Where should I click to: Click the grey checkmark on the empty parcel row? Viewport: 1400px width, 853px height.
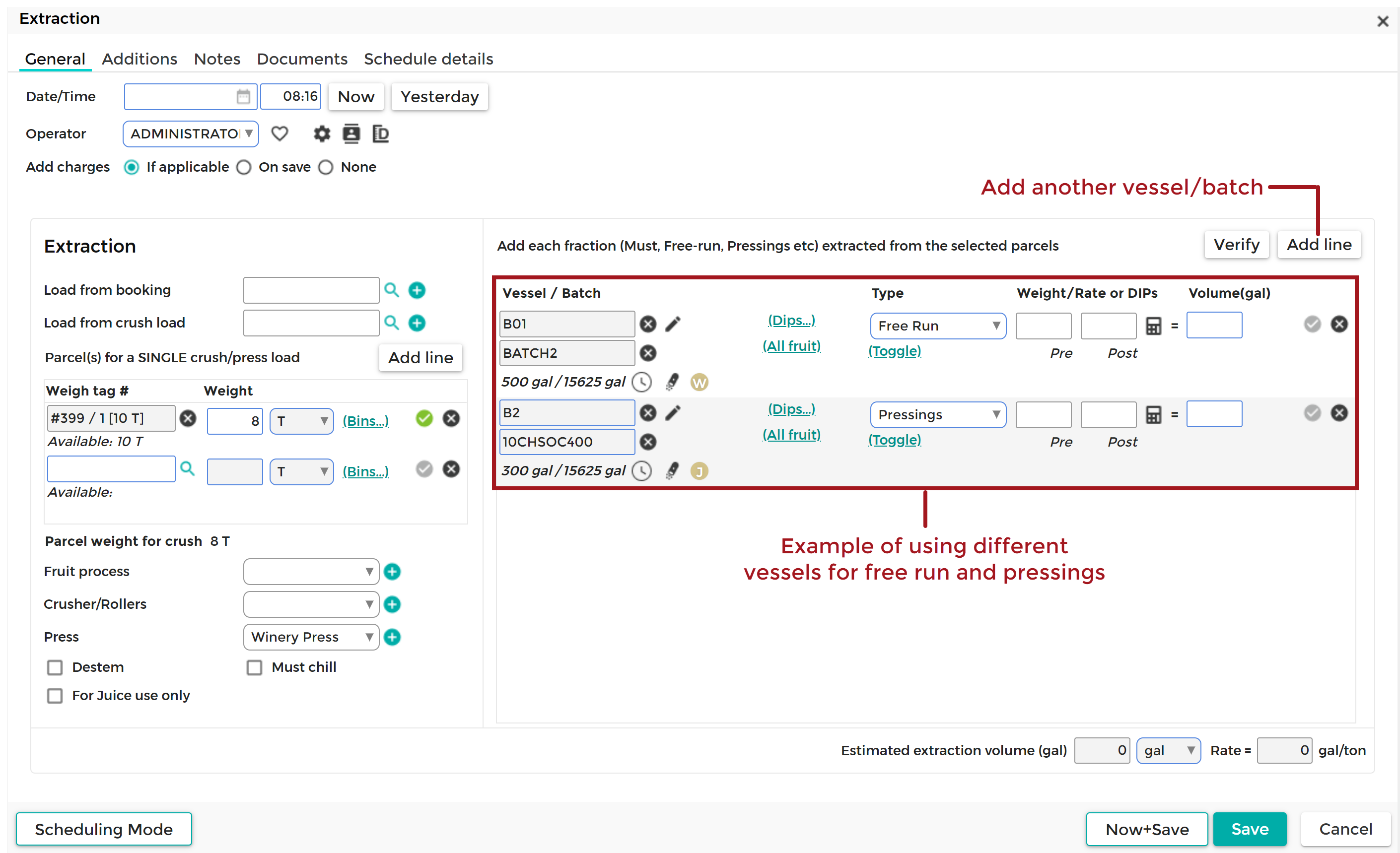[424, 469]
